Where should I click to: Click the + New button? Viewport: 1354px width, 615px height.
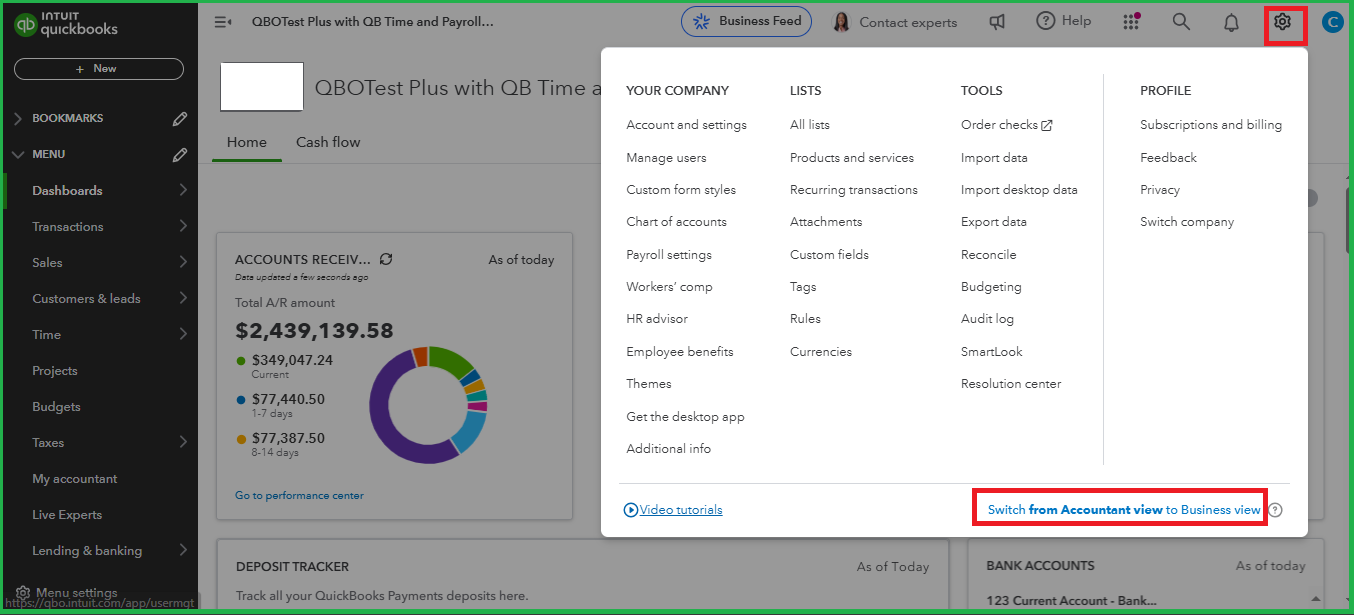pos(99,69)
